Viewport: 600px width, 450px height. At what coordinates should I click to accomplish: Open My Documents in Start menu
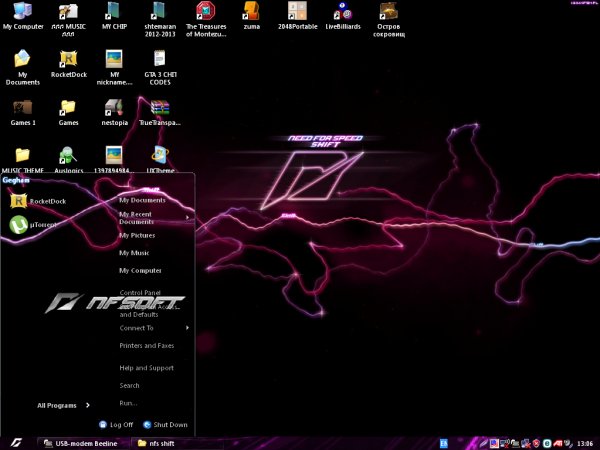[x=142, y=200]
